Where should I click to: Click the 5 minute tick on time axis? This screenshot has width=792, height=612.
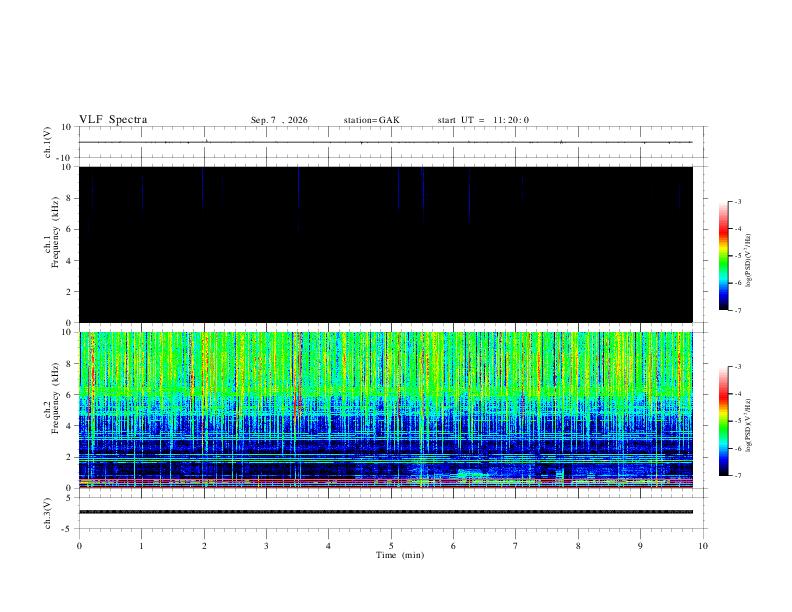[391, 546]
